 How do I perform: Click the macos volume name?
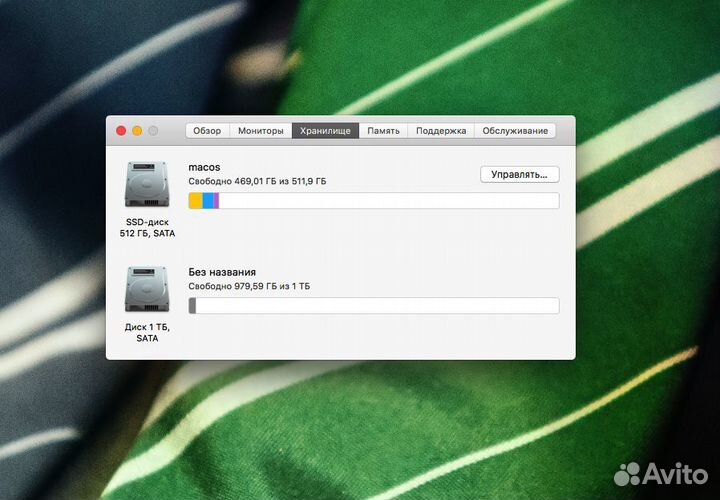point(204,167)
